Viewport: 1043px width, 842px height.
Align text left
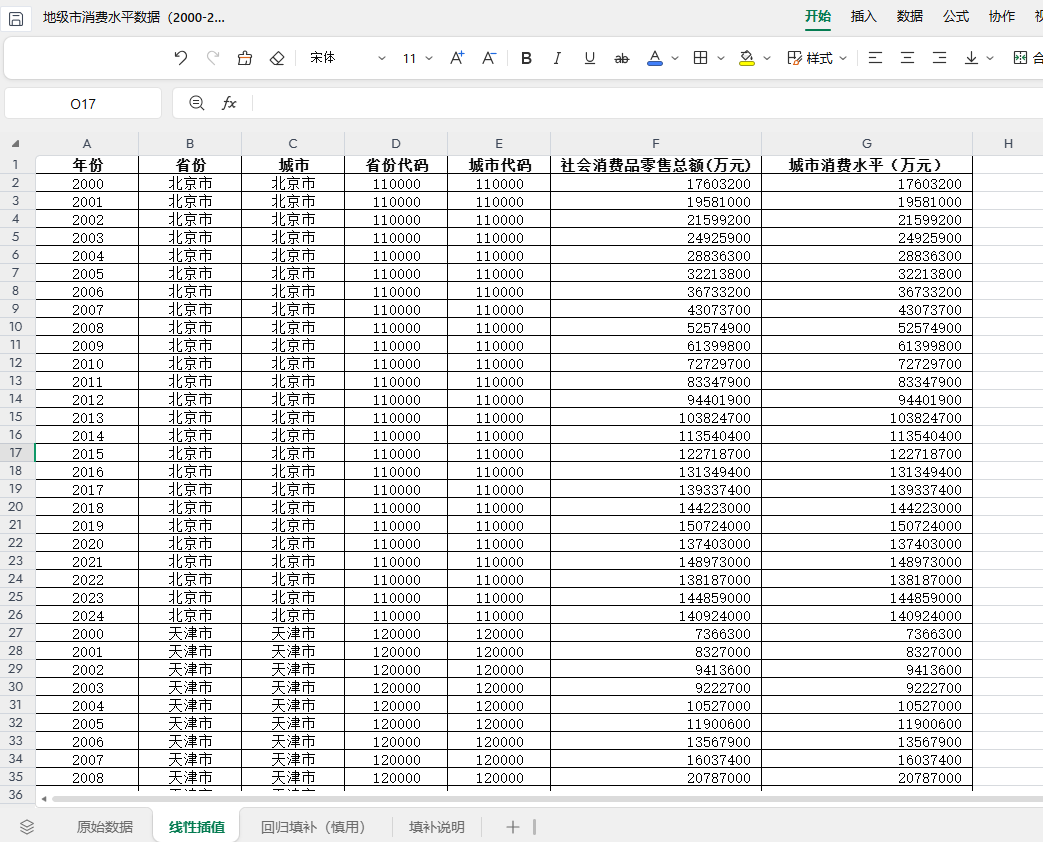875,59
